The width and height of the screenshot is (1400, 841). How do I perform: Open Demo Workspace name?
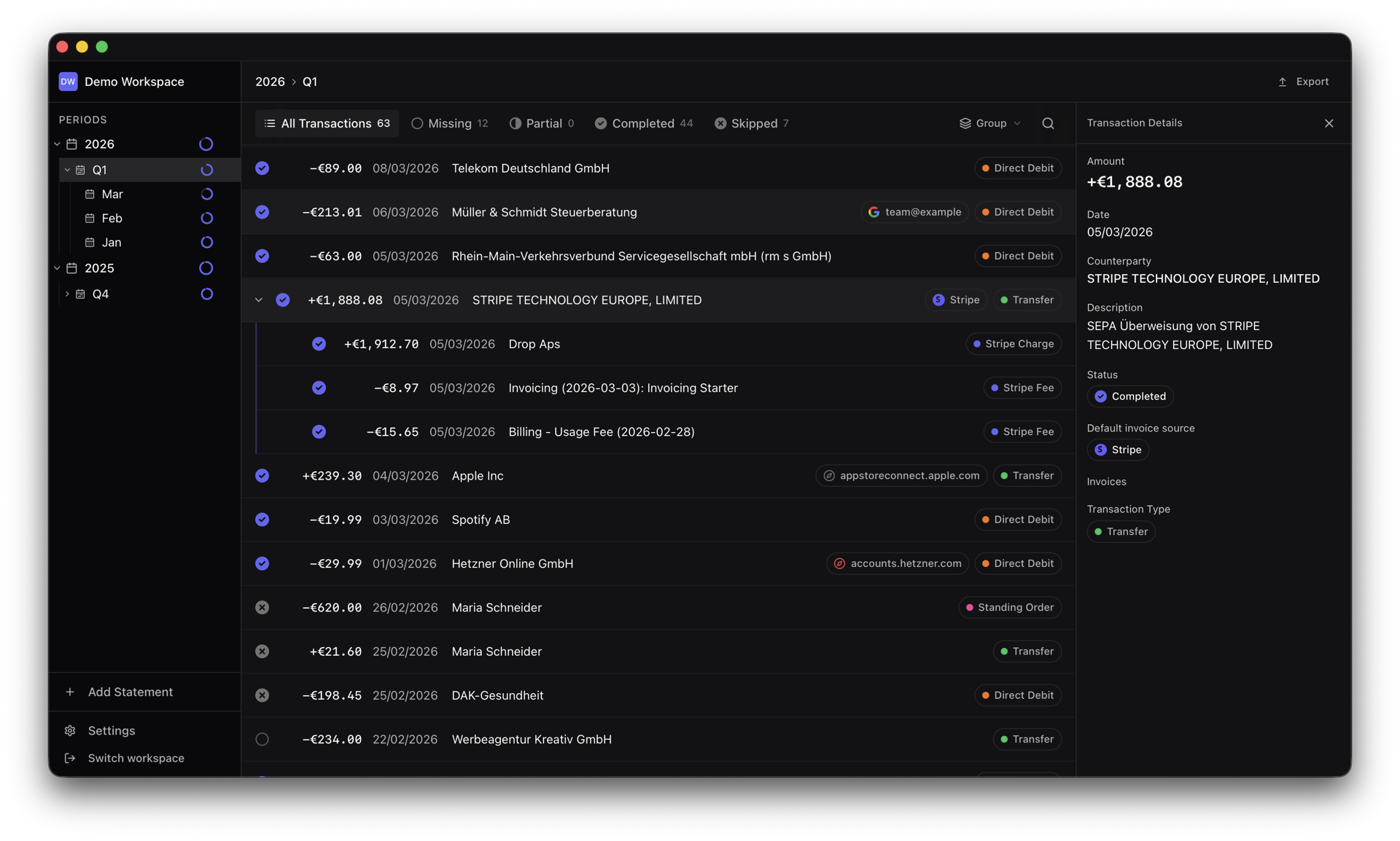134,82
